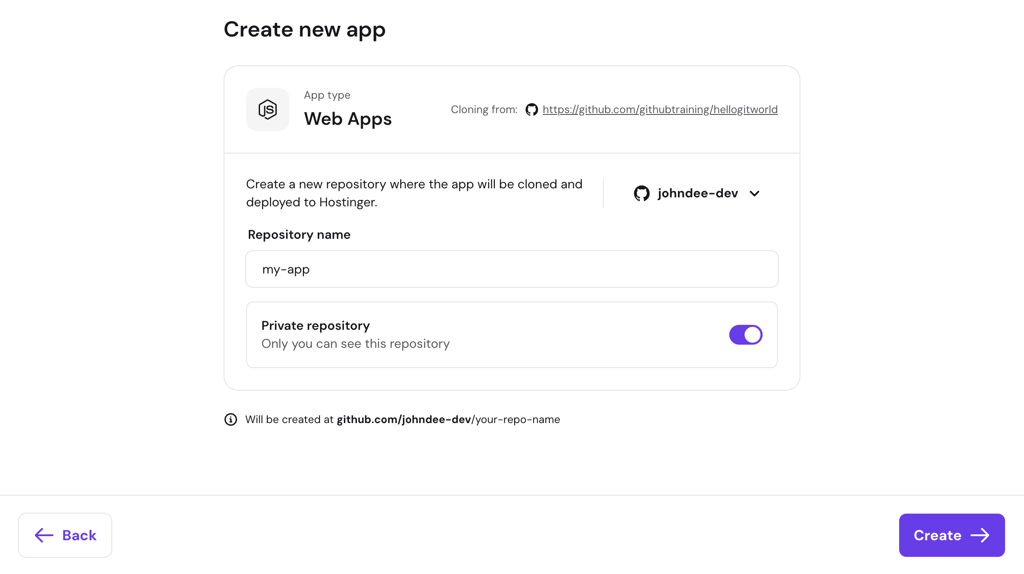Click the GitHub icon beside johndee-dev

tap(641, 193)
